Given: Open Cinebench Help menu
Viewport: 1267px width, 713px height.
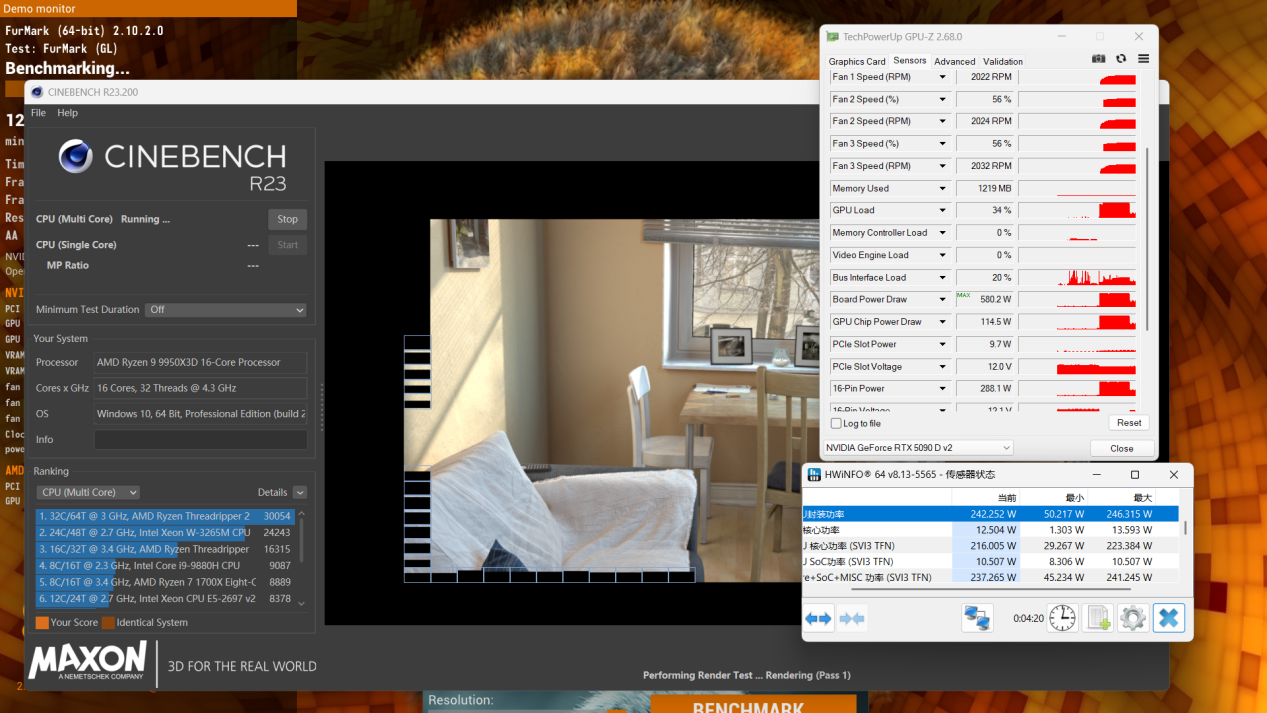Looking at the screenshot, I should pyautogui.click(x=67, y=113).
